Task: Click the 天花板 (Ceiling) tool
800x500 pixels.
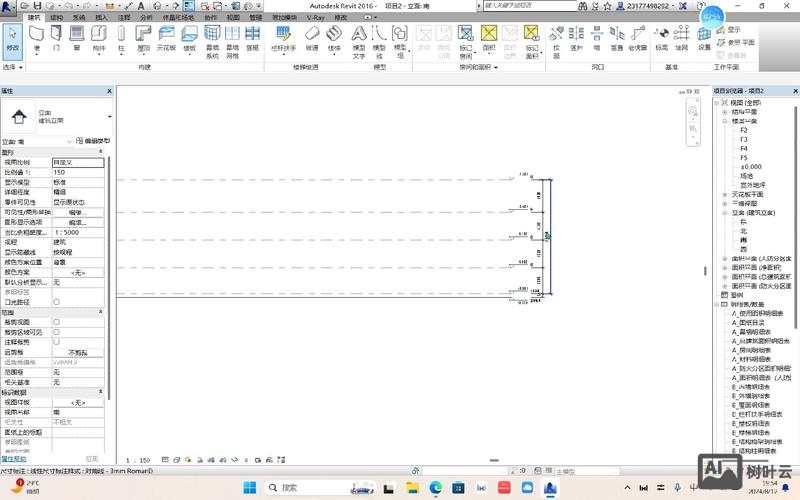Action: [166, 38]
